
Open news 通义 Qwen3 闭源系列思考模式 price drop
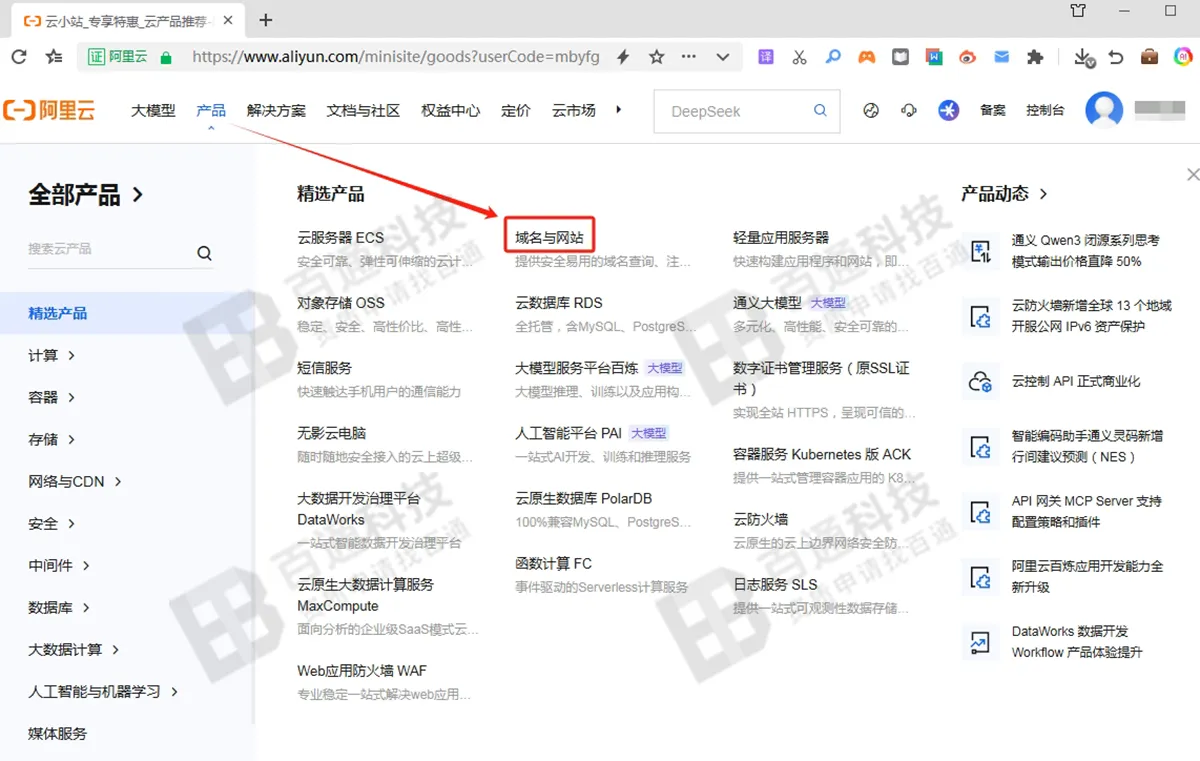(1086, 250)
